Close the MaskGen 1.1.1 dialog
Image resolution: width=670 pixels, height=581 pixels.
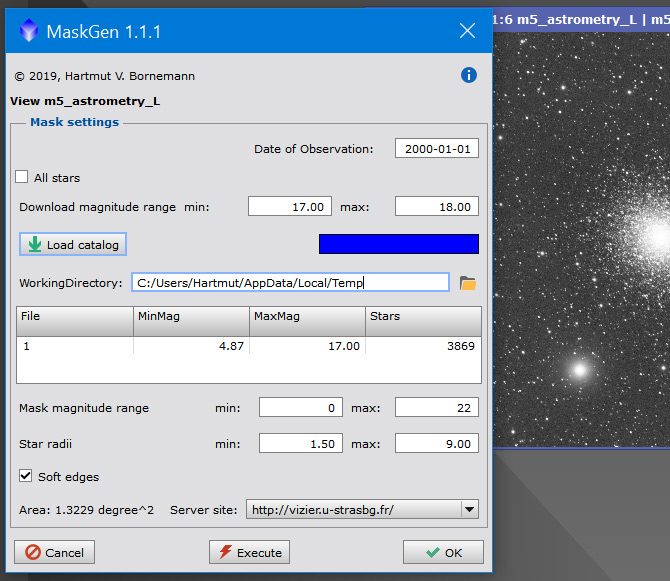(467, 30)
